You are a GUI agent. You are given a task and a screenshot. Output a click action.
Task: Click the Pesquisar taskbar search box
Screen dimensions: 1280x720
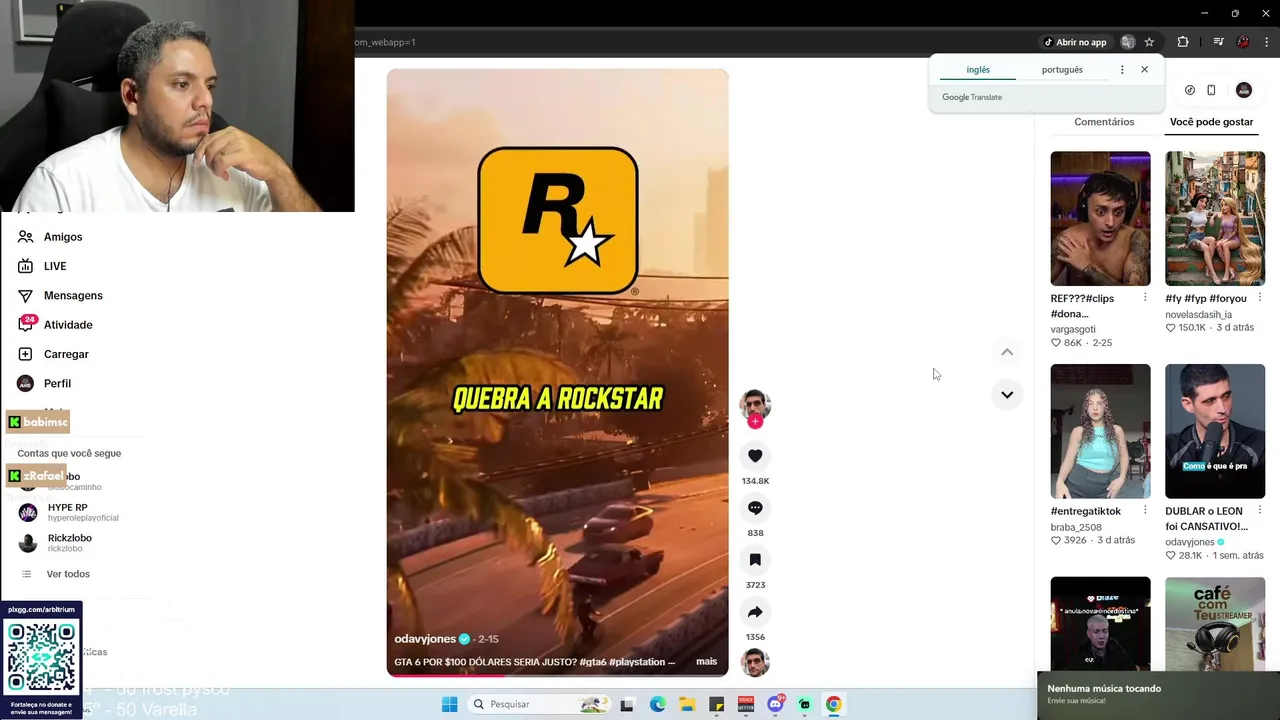[x=540, y=704]
